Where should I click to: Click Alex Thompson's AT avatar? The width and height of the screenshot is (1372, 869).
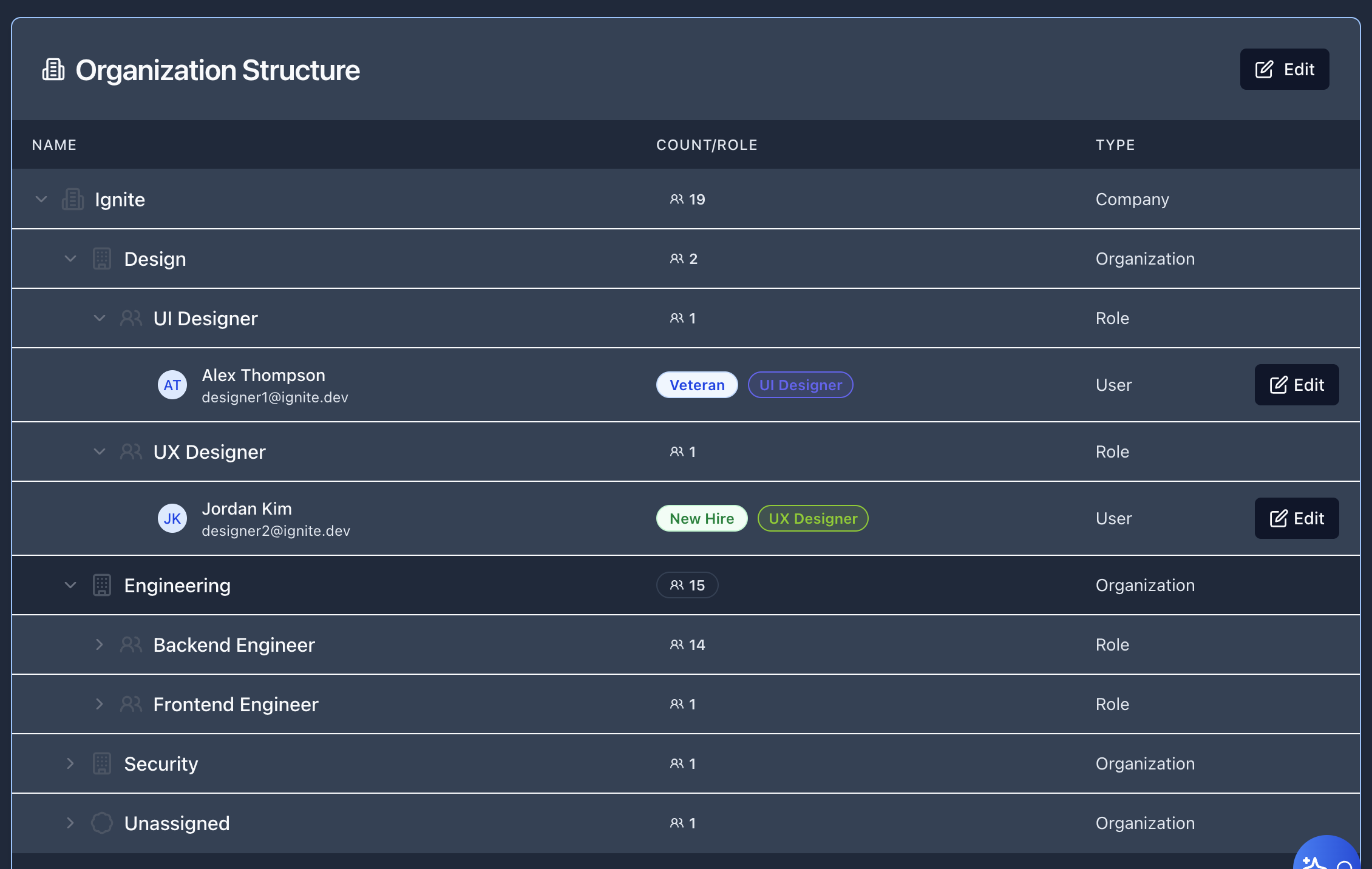(172, 385)
